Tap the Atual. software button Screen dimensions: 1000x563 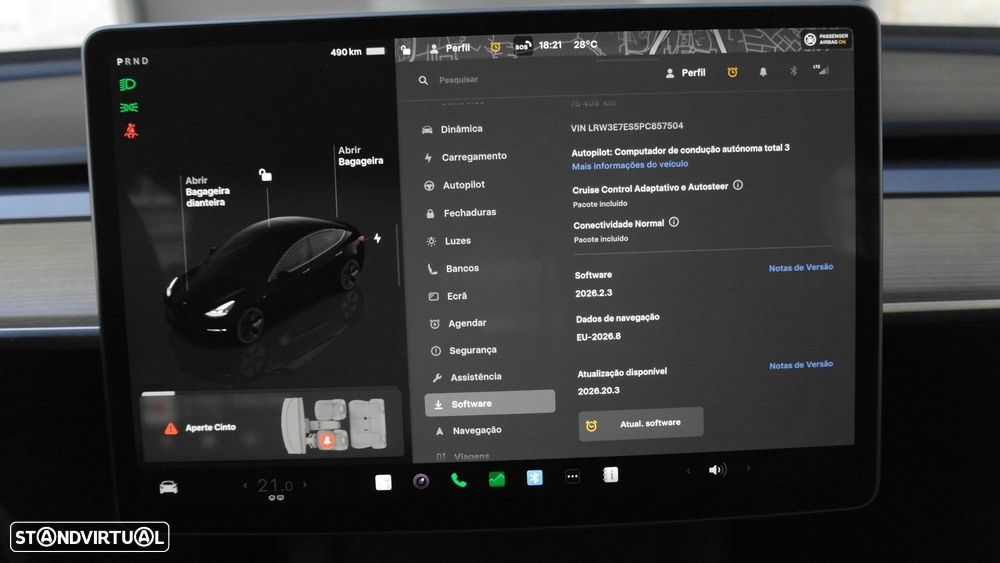click(641, 423)
